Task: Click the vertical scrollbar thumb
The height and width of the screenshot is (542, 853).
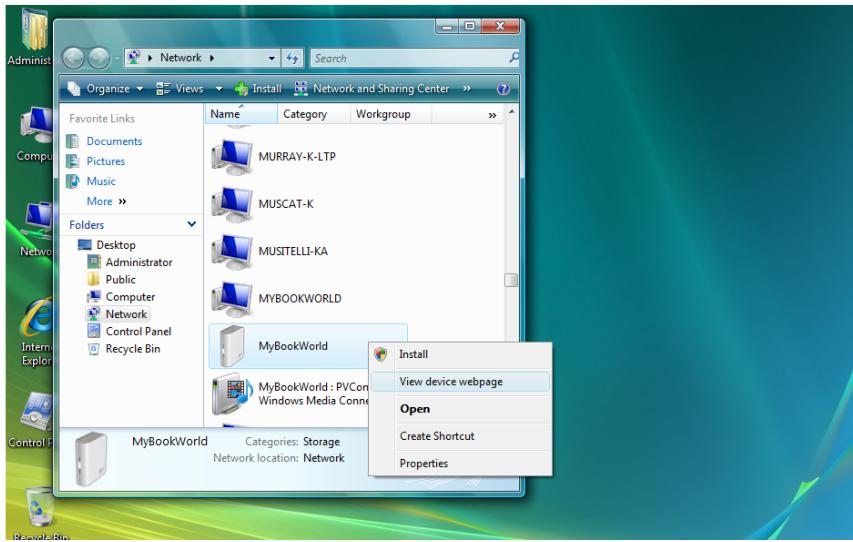Action: [511, 280]
